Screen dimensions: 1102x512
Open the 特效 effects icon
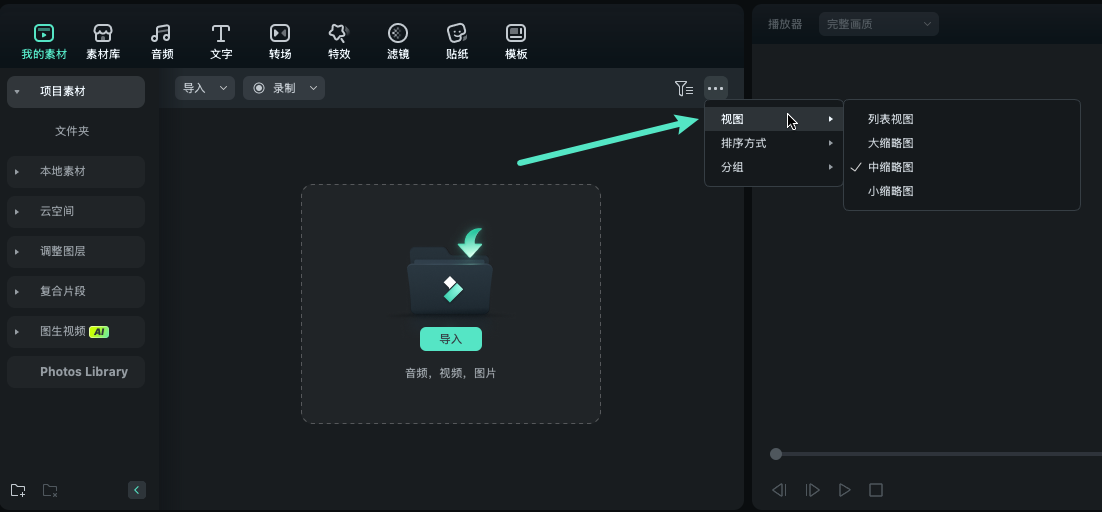[339, 41]
